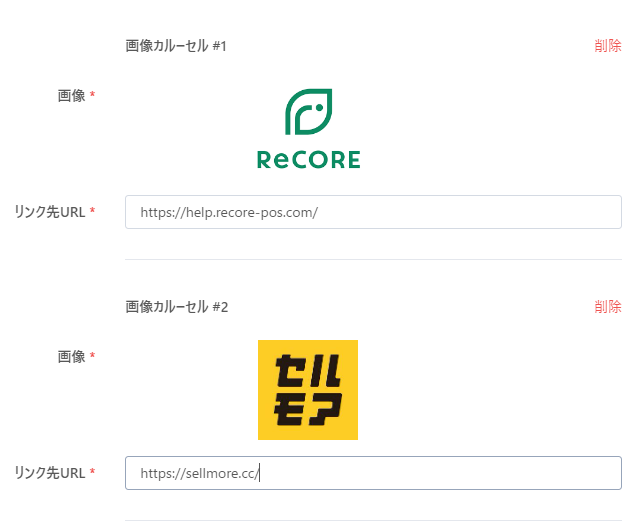Click the required asterisk by first リンク先URL

(92, 211)
